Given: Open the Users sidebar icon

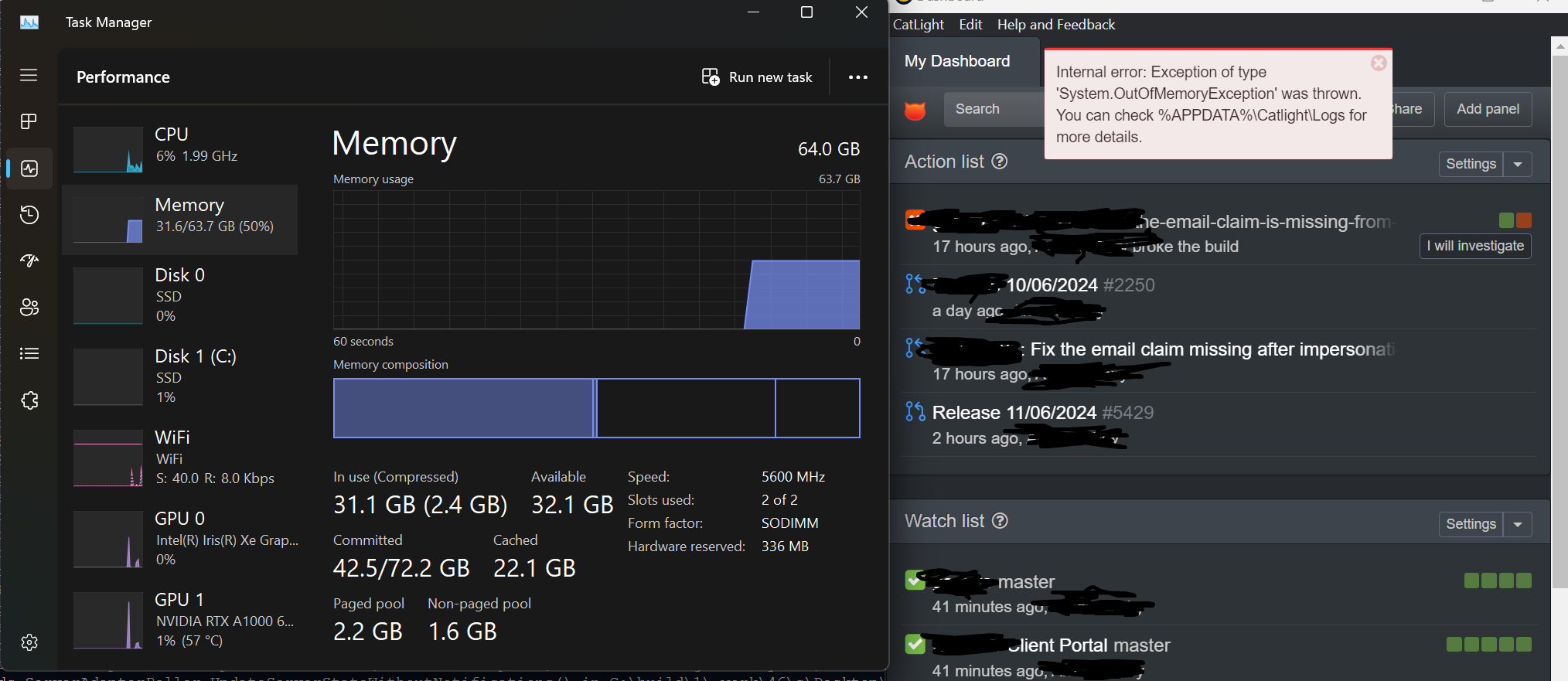Looking at the screenshot, I should (x=29, y=307).
